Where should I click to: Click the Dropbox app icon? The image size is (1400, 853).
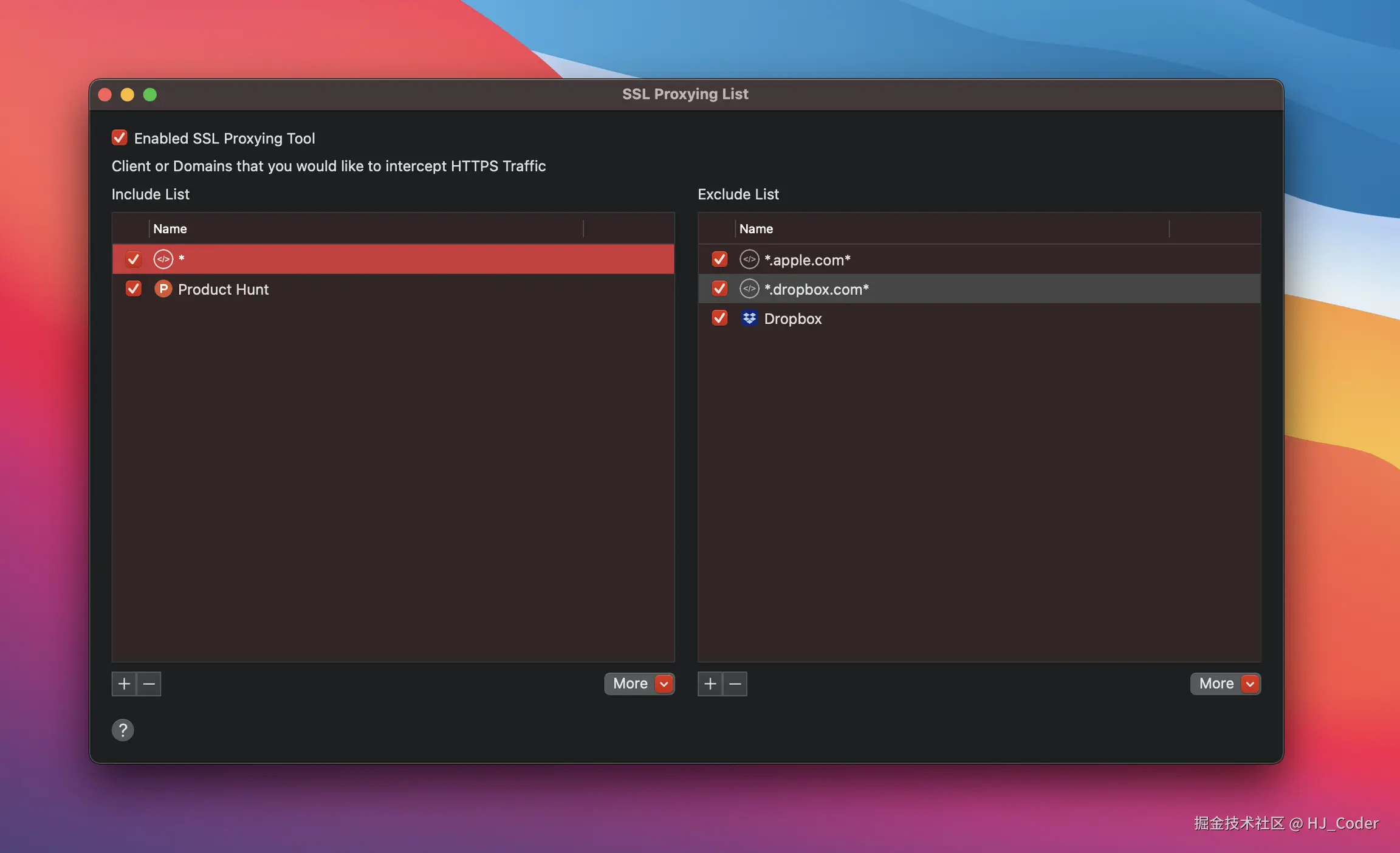(x=749, y=318)
